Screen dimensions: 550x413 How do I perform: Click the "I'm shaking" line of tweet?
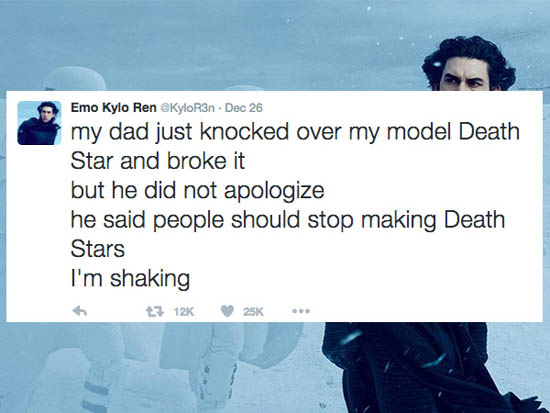(130, 279)
